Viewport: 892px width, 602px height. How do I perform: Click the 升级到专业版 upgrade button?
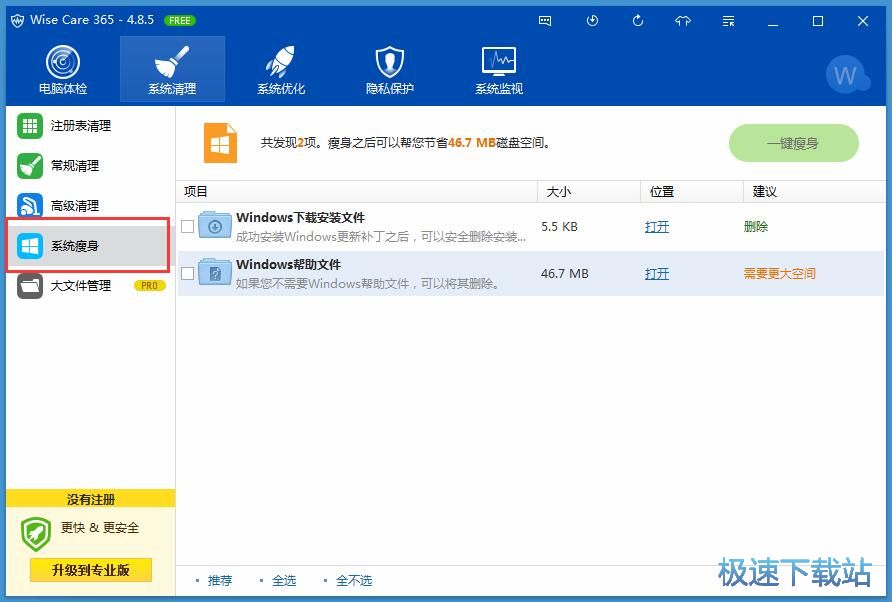point(91,570)
